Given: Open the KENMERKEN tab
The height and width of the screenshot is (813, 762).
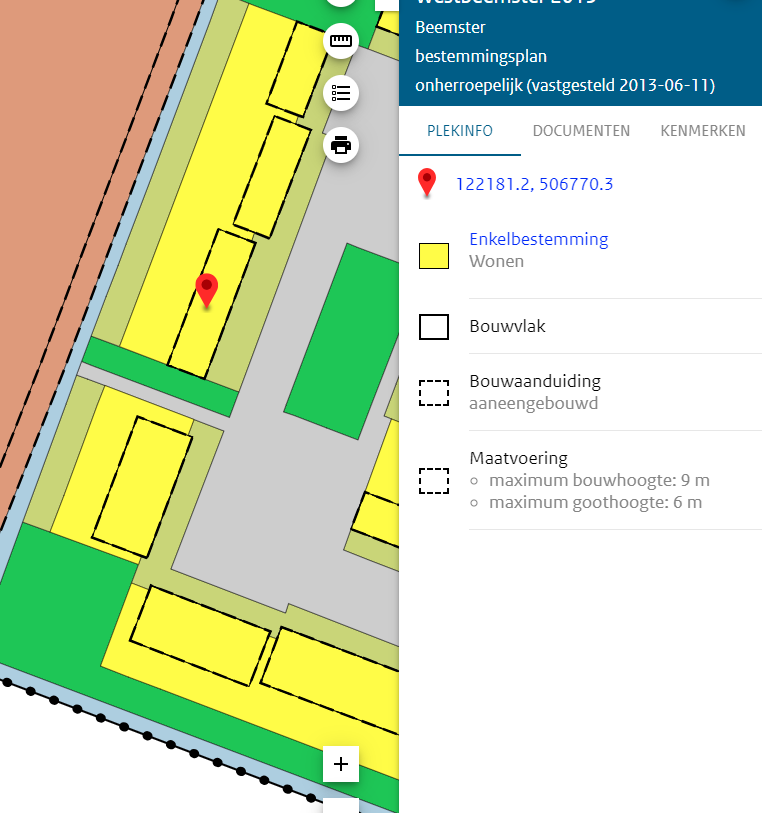Looking at the screenshot, I should click(702, 131).
